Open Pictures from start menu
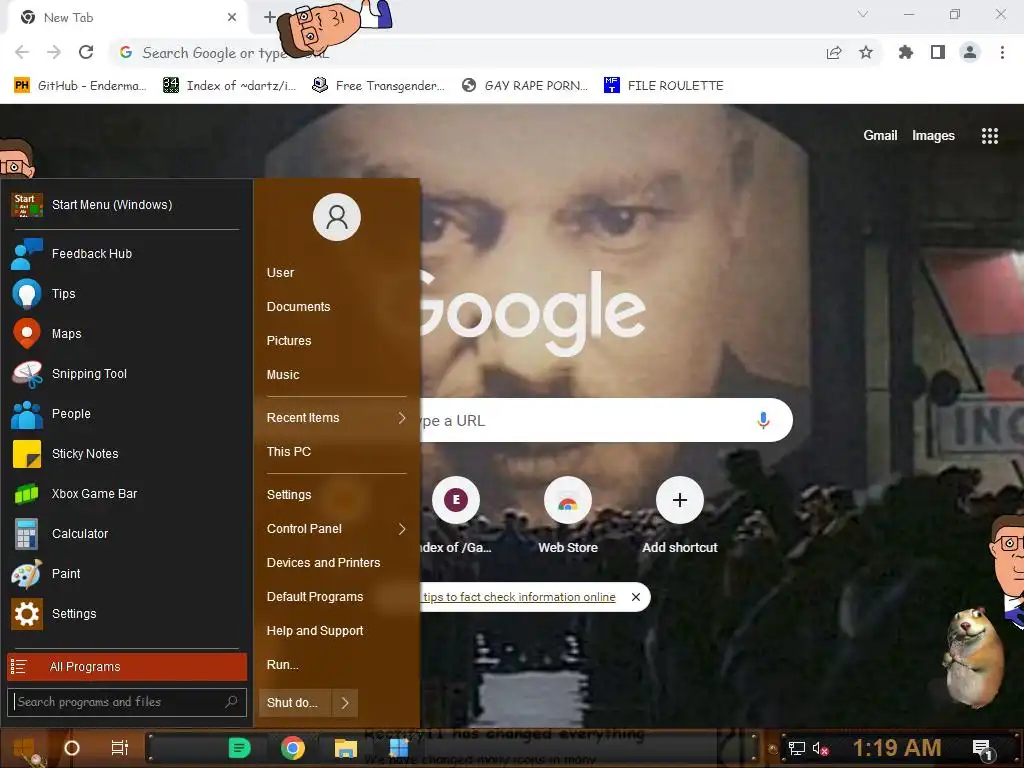The height and width of the screenshot is (768, 1024). click(x=289, y=341)
